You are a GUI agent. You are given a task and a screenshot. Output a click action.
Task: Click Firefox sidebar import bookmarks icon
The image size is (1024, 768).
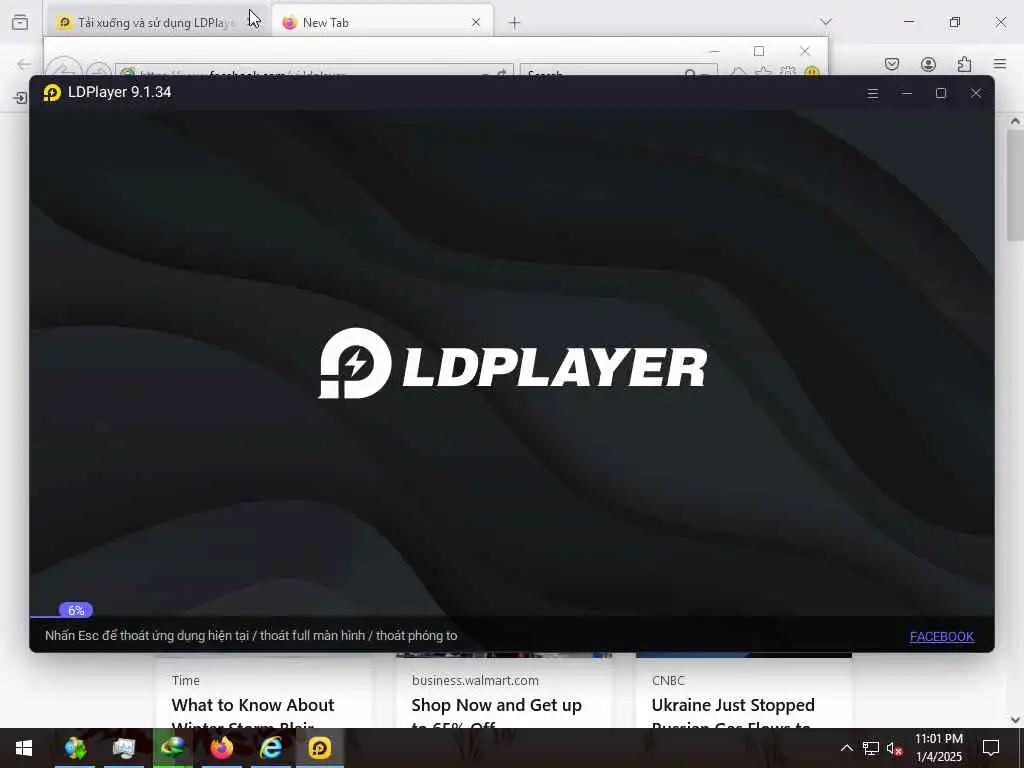tap(20, 97)
